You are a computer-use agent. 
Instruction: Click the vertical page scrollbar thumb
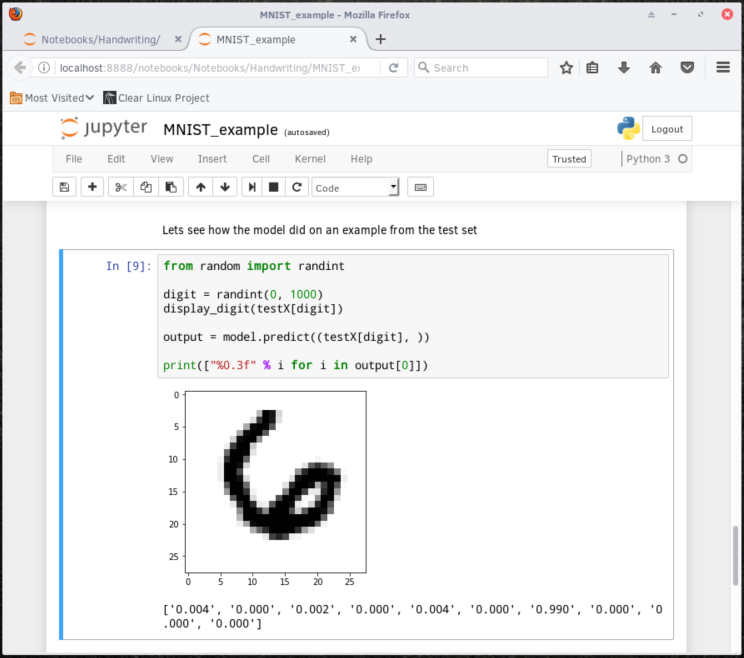(x=735, y=556)
